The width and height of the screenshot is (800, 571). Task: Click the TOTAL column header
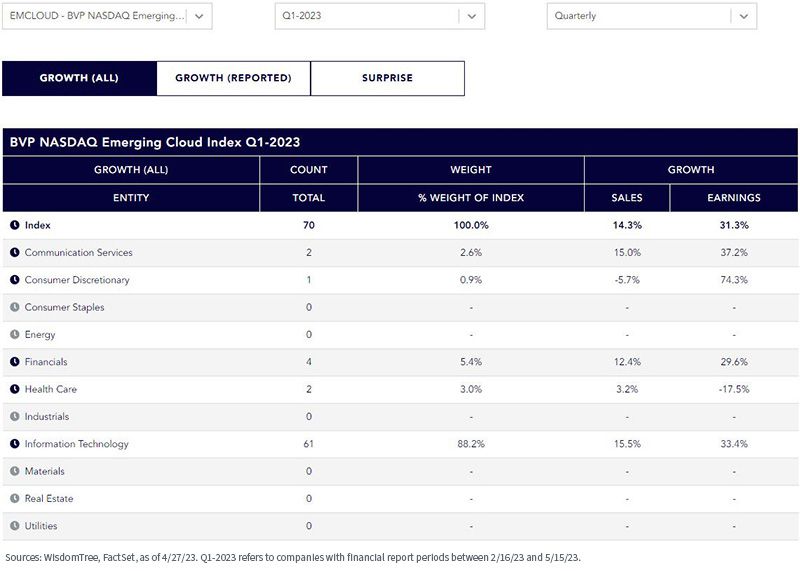coord(309,198)
